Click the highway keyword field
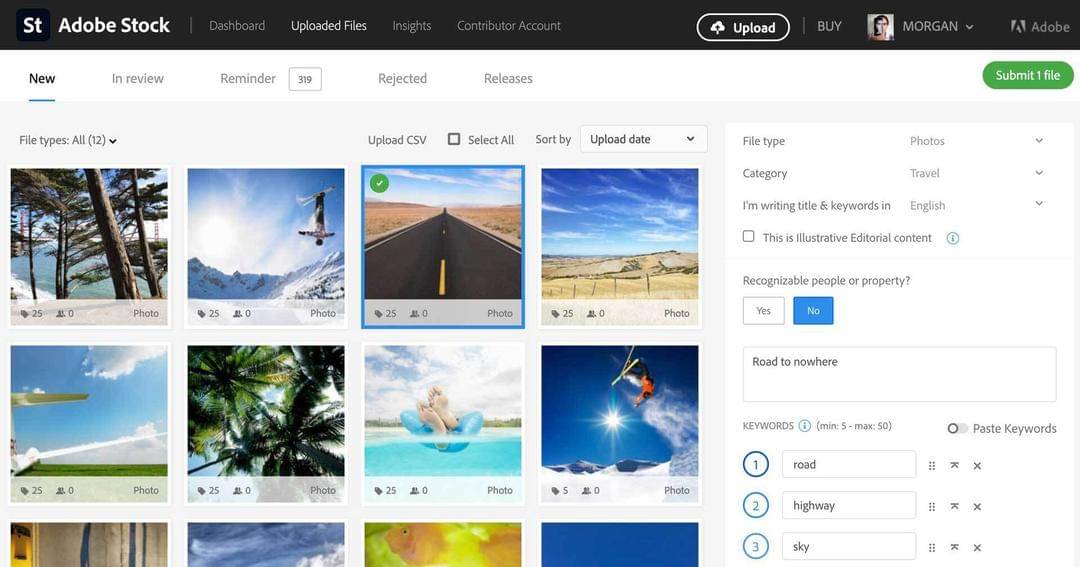The image size is (1080, 567). [849, 505]
